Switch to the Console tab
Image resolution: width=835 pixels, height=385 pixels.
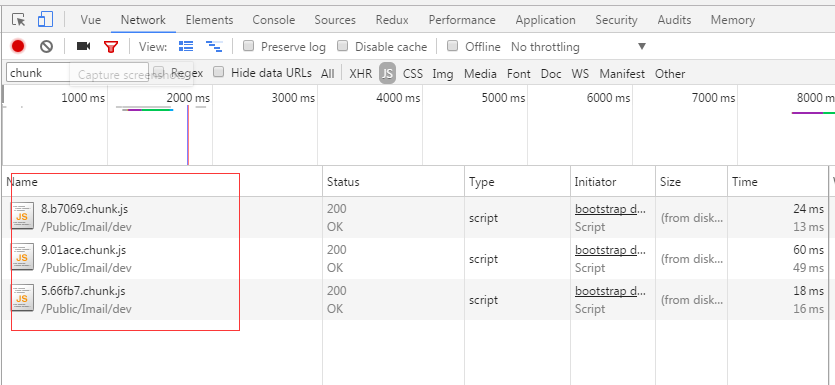pos(274,20)
